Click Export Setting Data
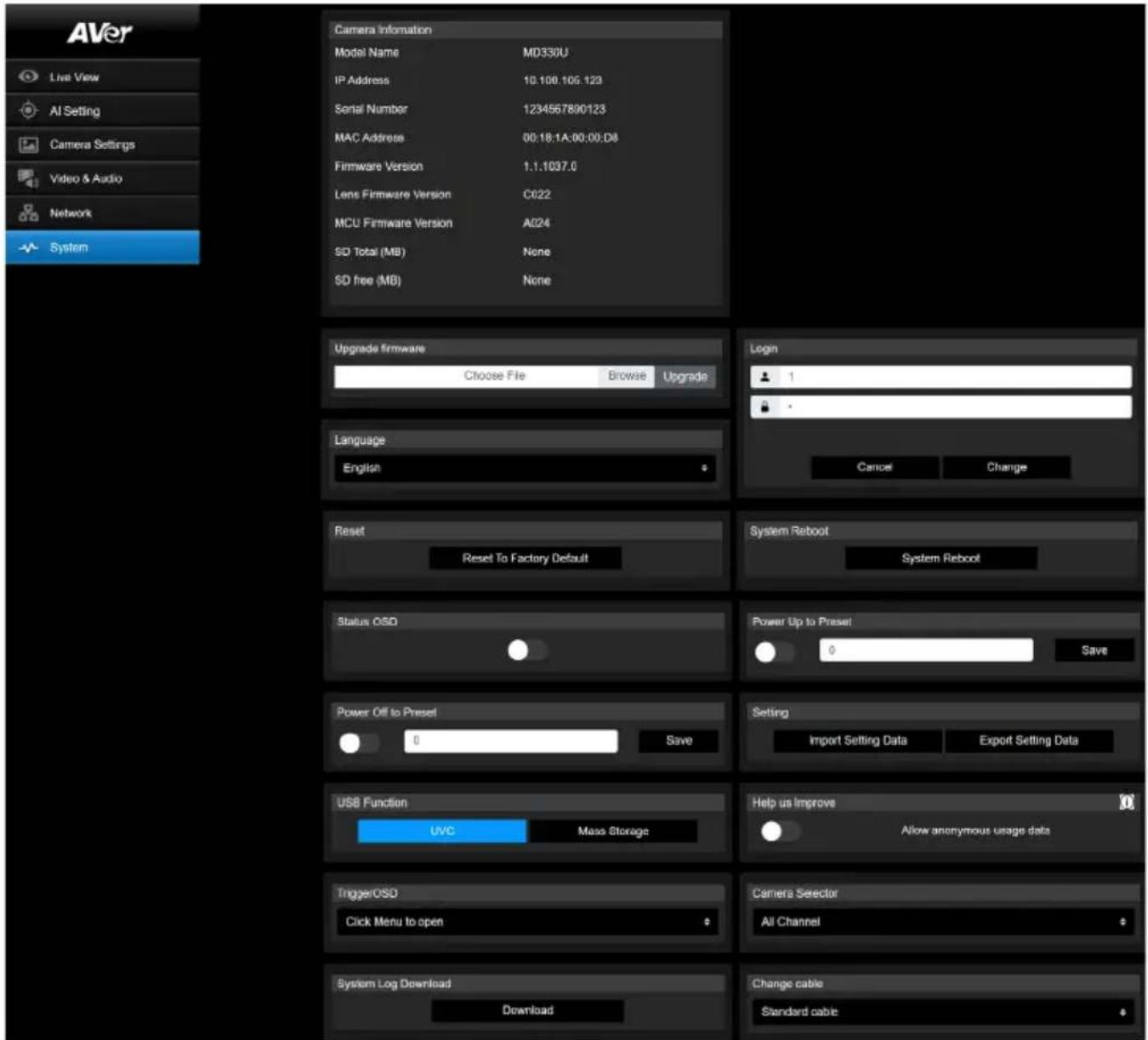 pos(1029,741)
